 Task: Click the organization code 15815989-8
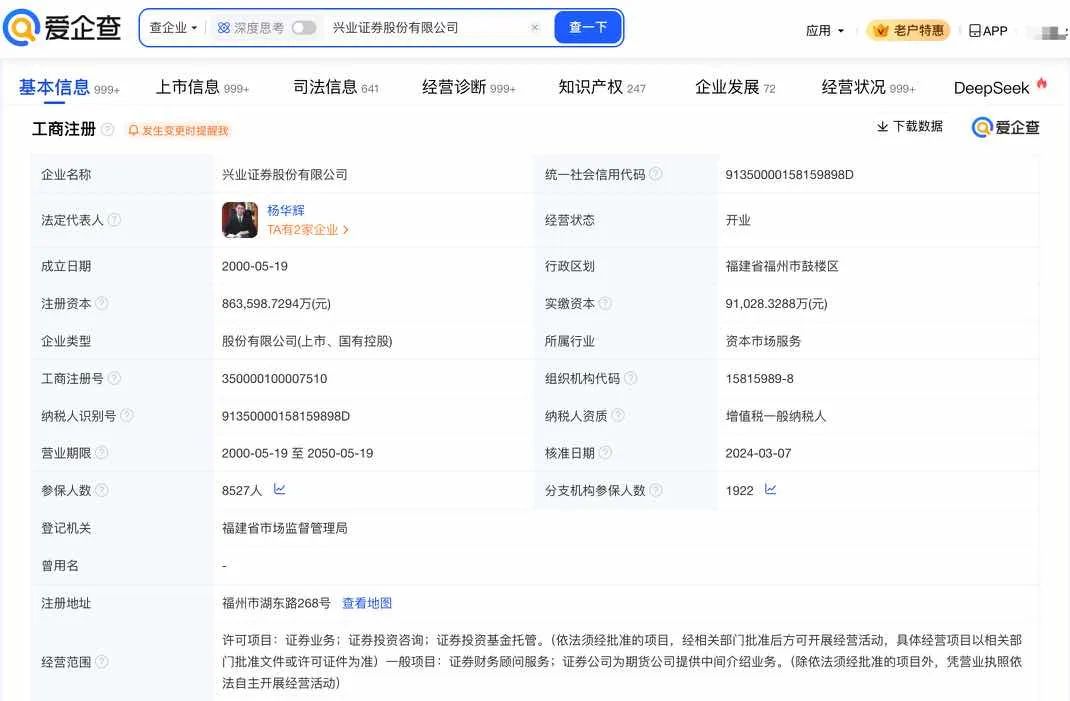coord(760,379)
